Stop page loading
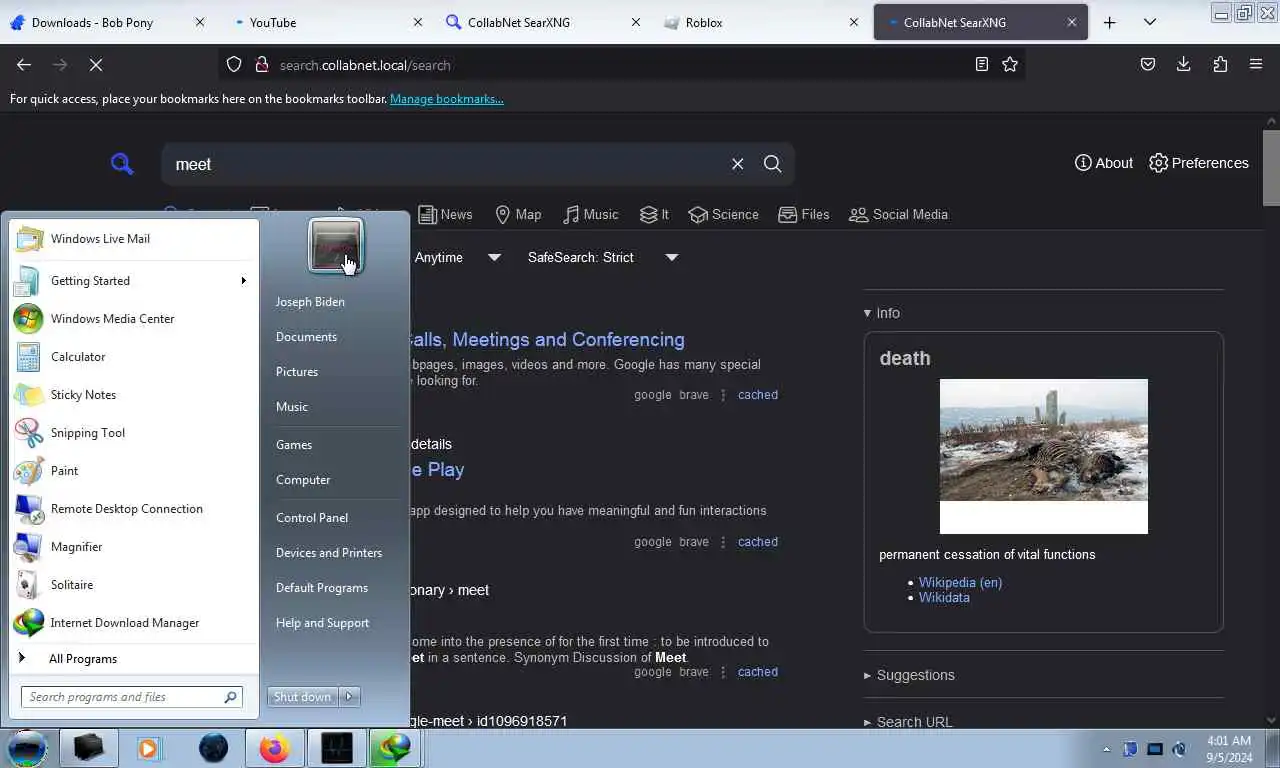Image resolution: width=1280 pixels, height=768 pixels. pyautogui.click(x=96, y=64)
